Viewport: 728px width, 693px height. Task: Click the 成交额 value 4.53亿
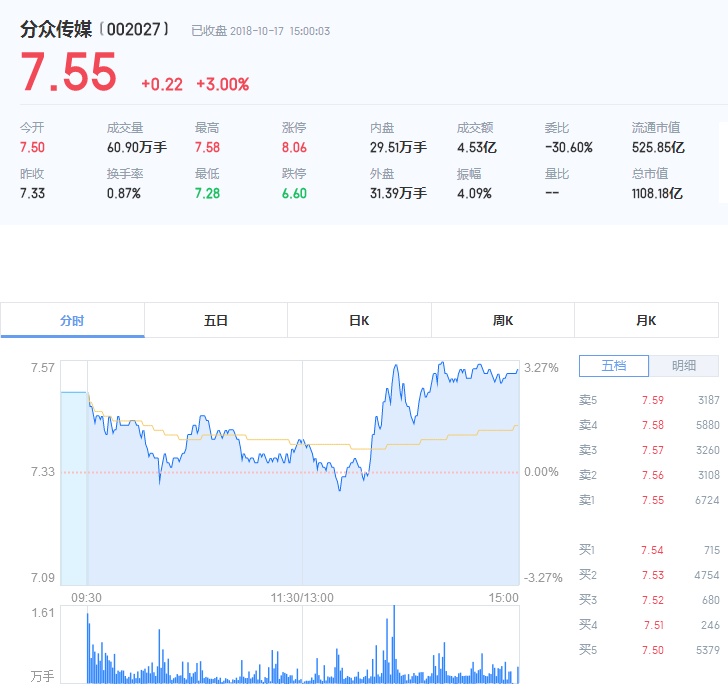tap(477, 148)
